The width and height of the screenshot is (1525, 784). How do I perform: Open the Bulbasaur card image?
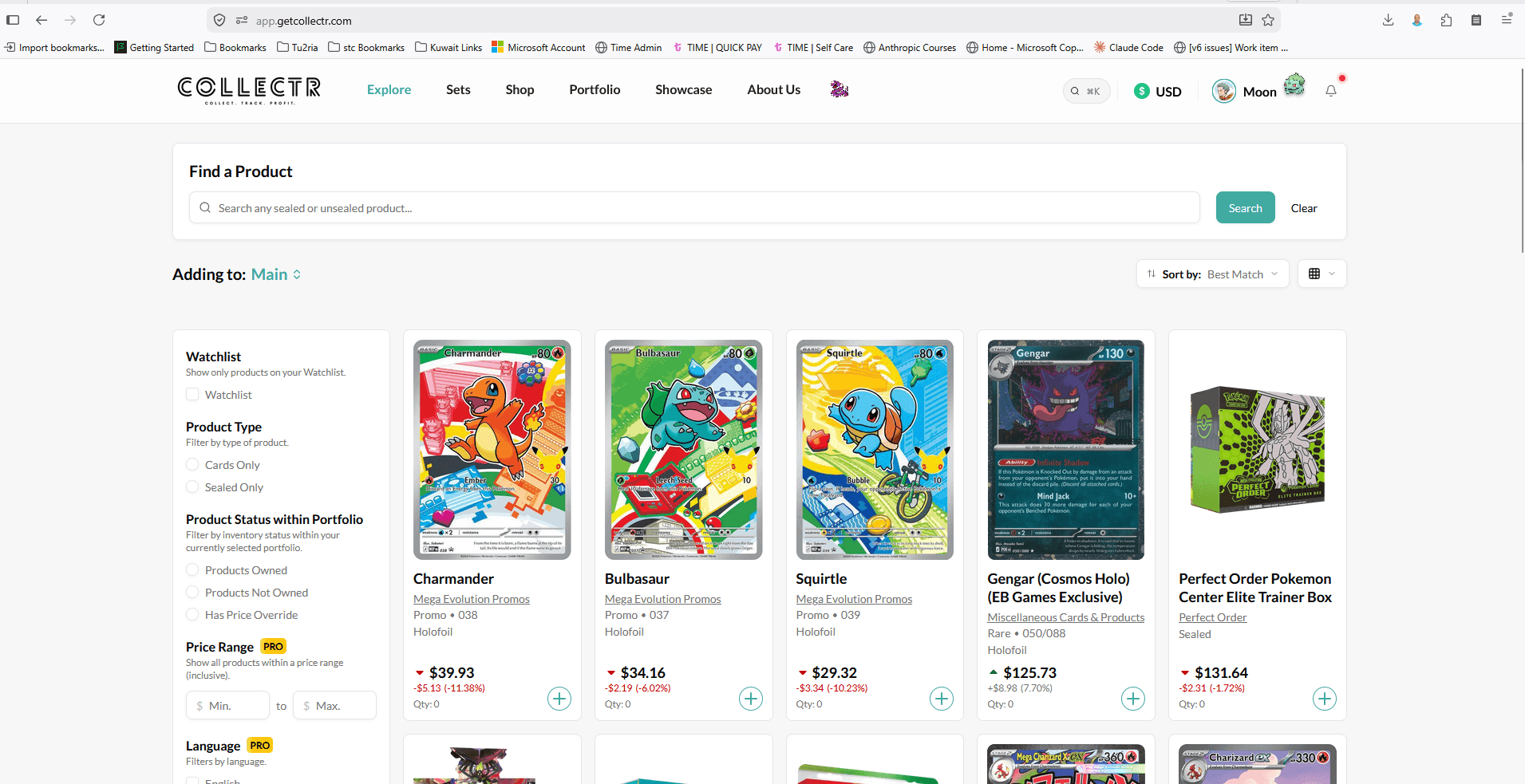684,450
